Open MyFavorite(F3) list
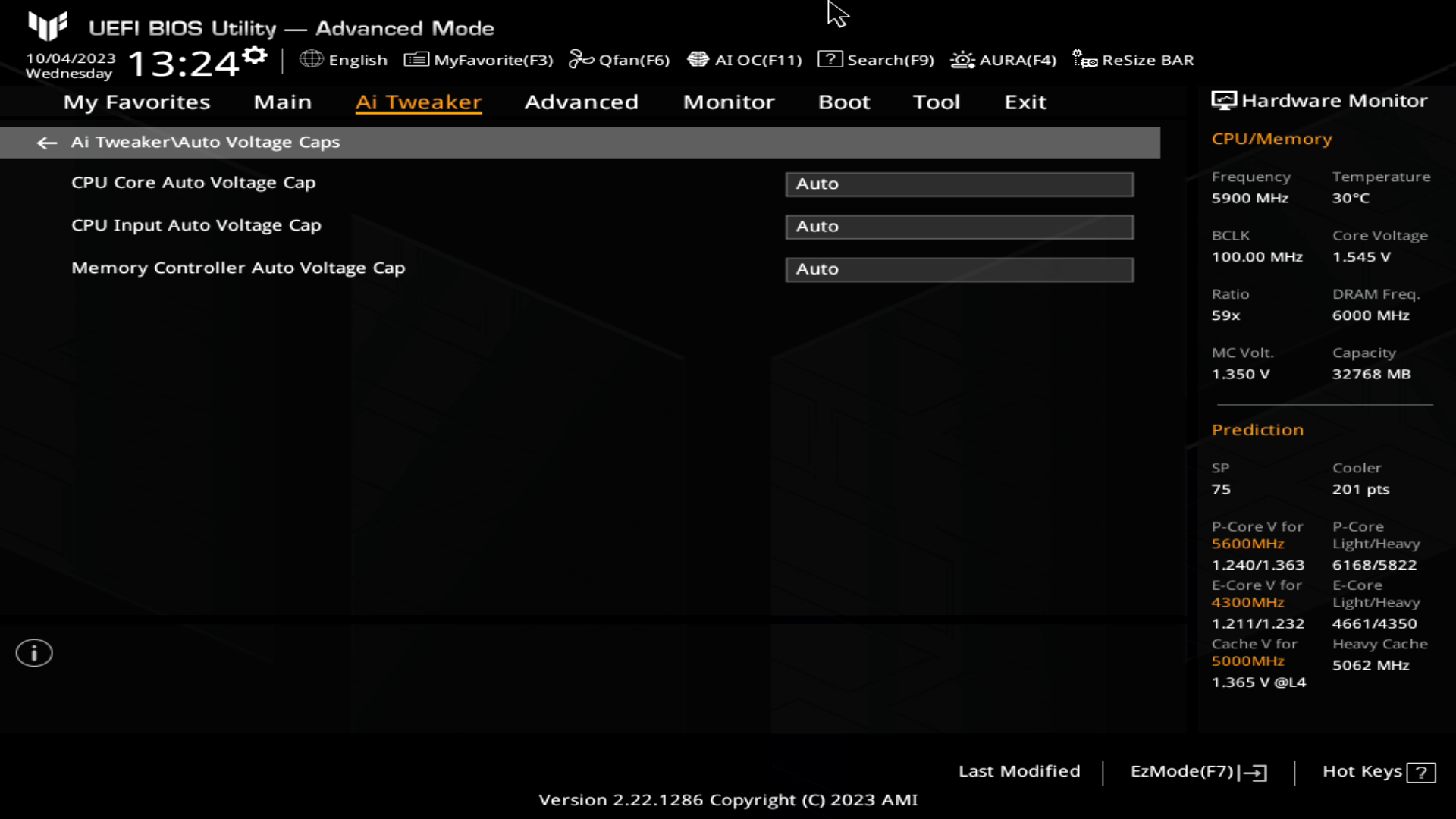The image size is (1456, 819). pyautogui.click(x=479, y=60)
